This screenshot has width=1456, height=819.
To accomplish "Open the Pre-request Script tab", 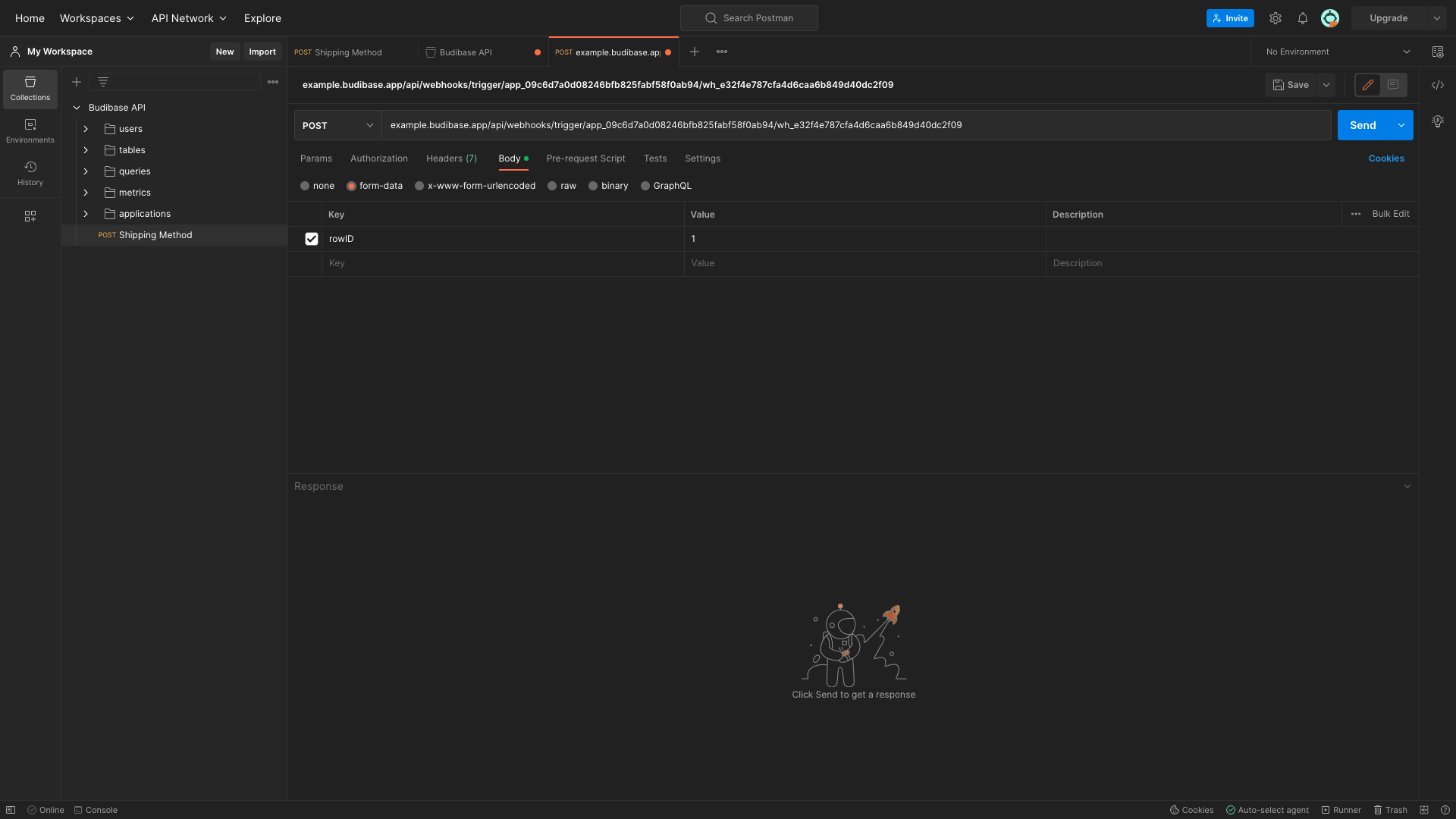I will coord(586,158).
